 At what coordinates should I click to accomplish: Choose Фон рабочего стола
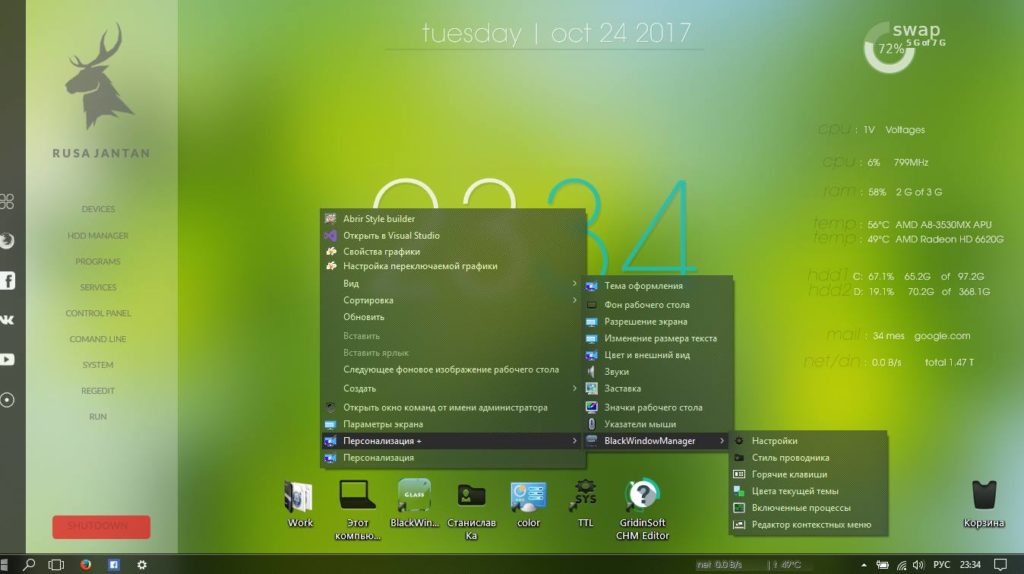click(x=658, y=305)
